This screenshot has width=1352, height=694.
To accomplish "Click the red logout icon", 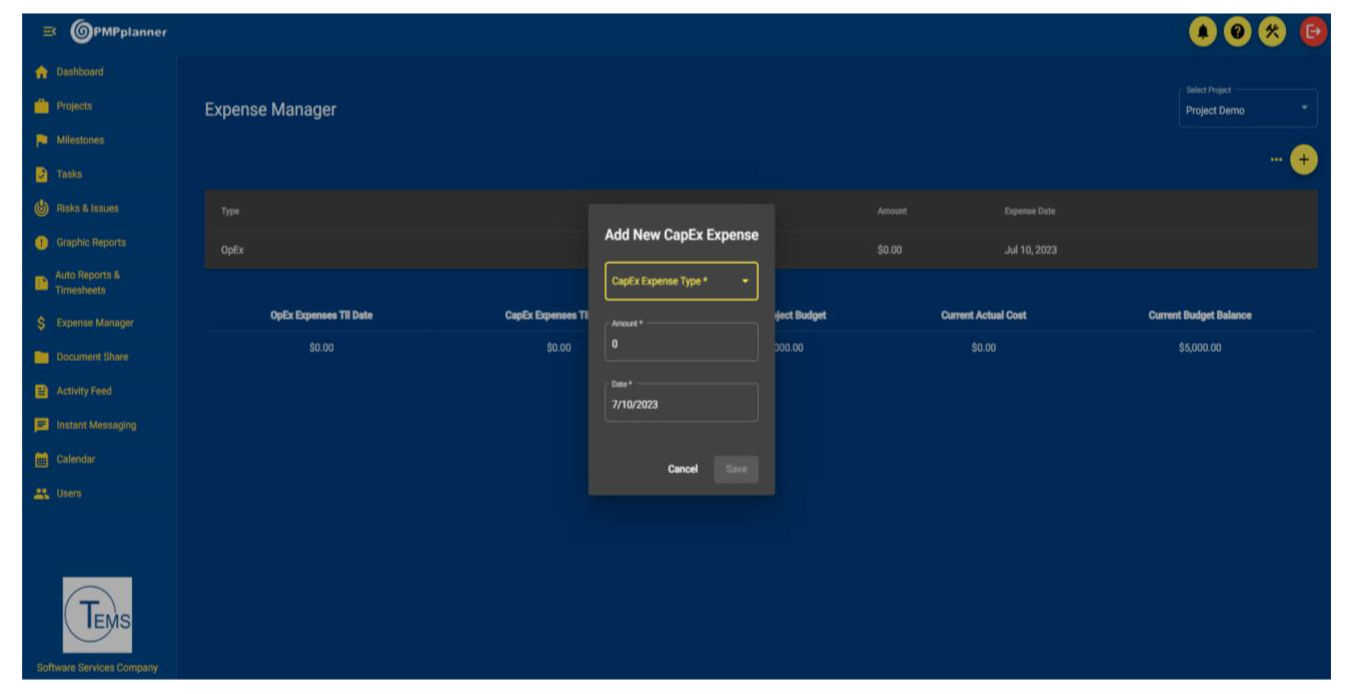I will [1313, 32].
